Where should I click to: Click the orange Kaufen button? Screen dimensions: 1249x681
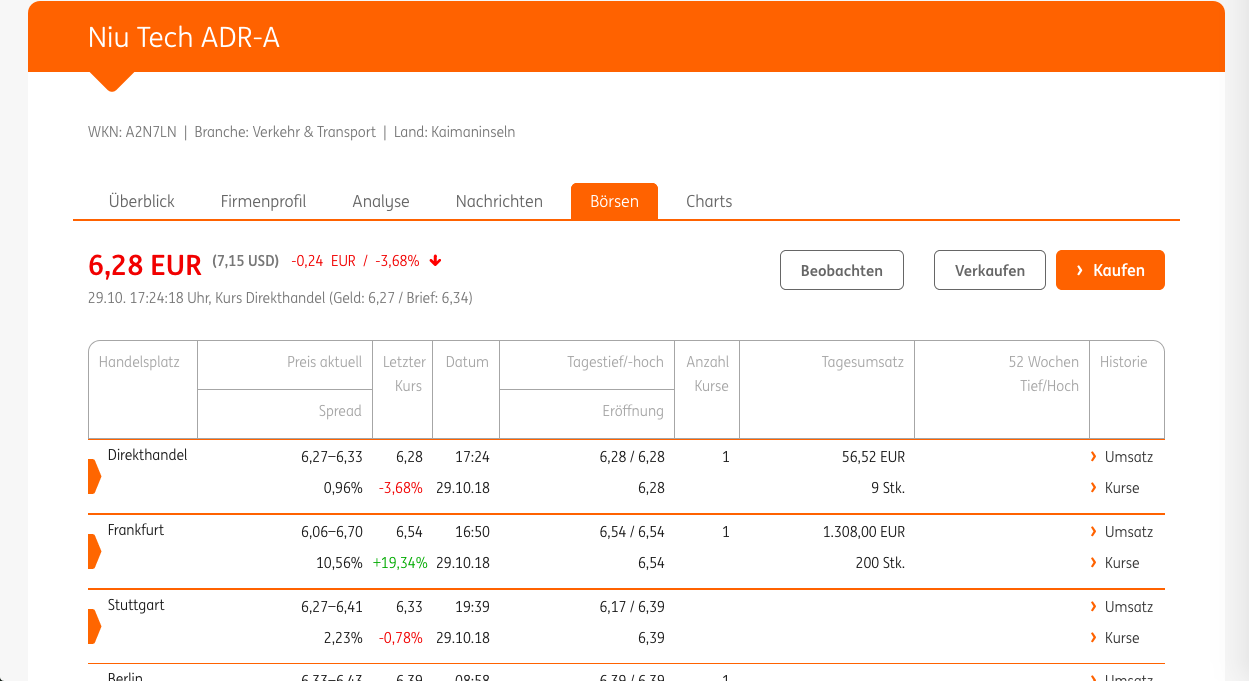coord(1110,270)
